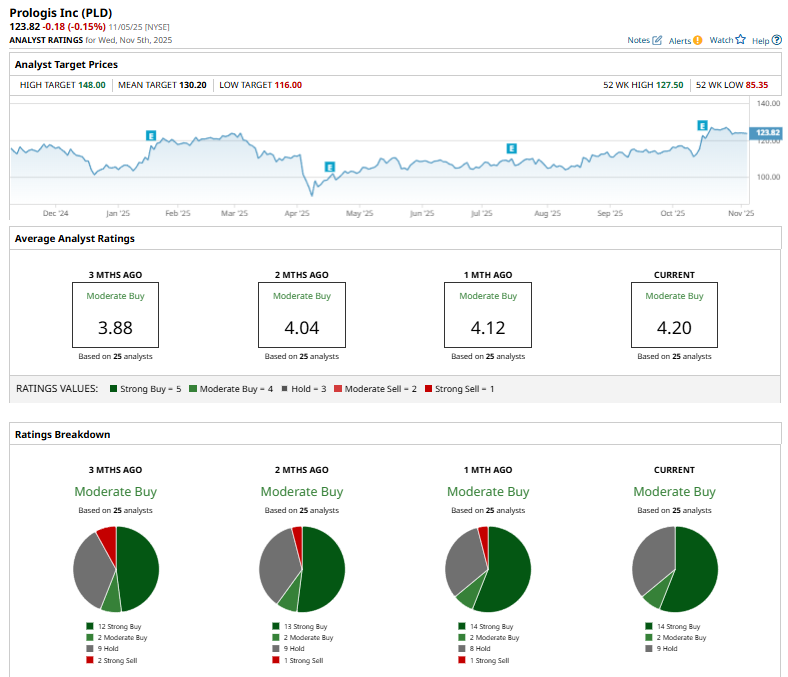
Task: Click the earnings marker near Apr '25
Action: tap(329, 167)
